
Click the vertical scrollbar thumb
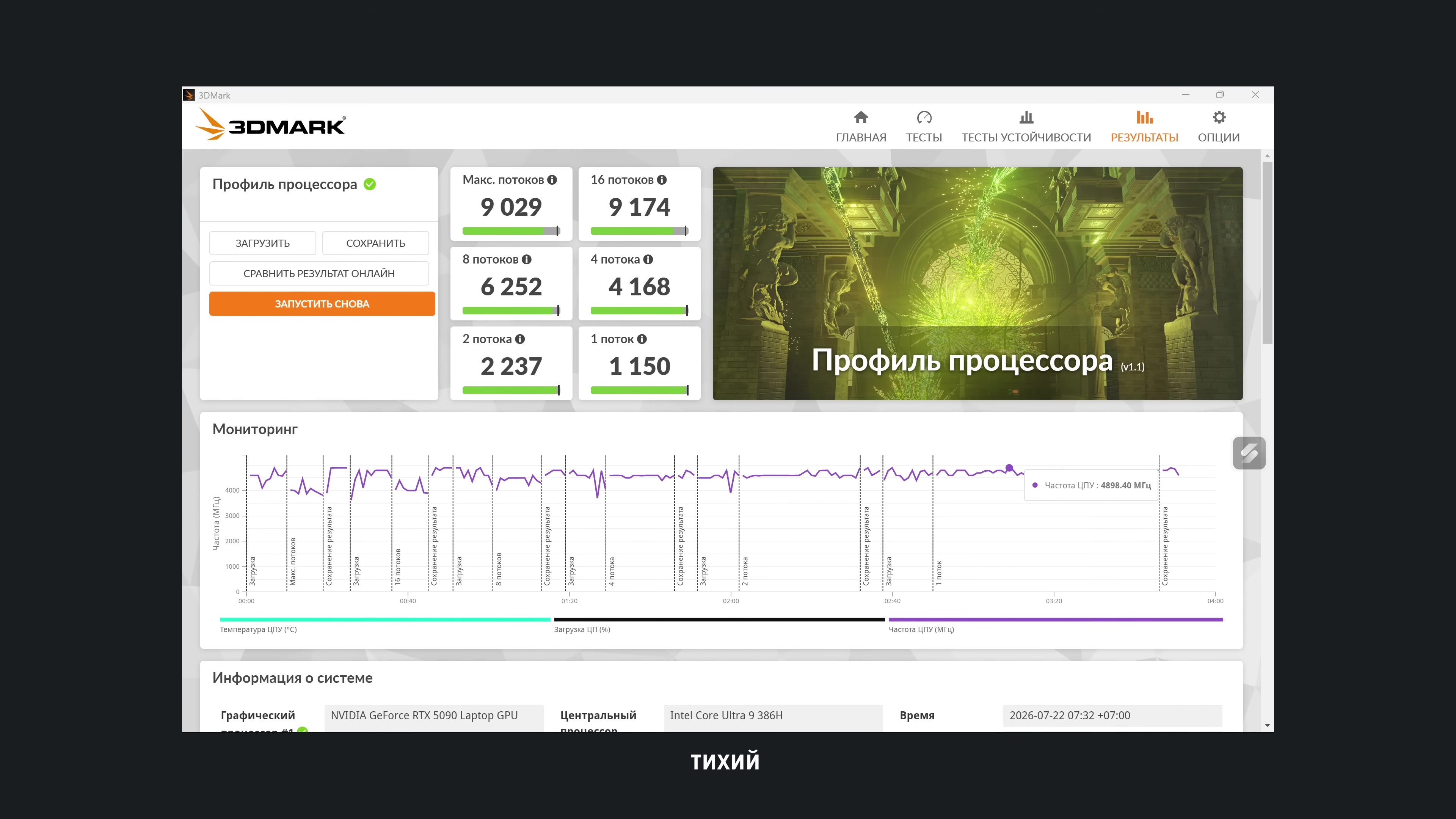tap(1268, 253)
